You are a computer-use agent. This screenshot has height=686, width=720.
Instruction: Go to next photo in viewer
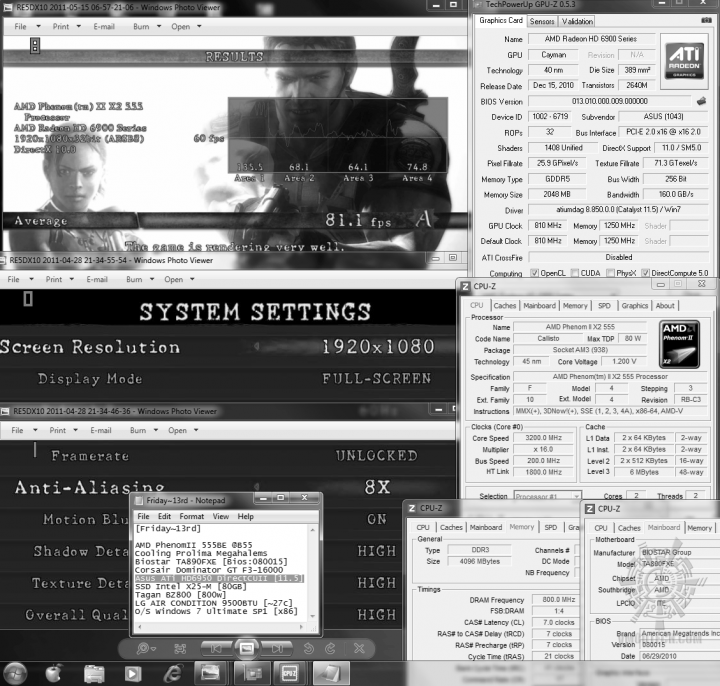[x=277, y=648]
